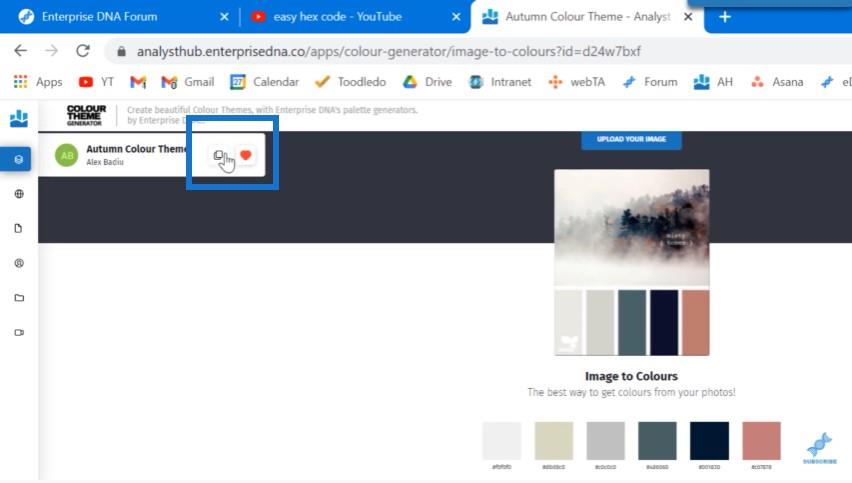Select the slate teal colour swatch
The height and width of the screenshot is (483, 852).
tap(657, 441)
